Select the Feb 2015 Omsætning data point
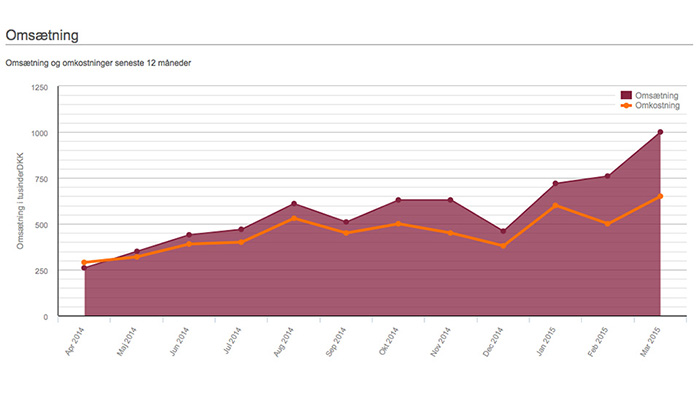 tap(608, 176)
